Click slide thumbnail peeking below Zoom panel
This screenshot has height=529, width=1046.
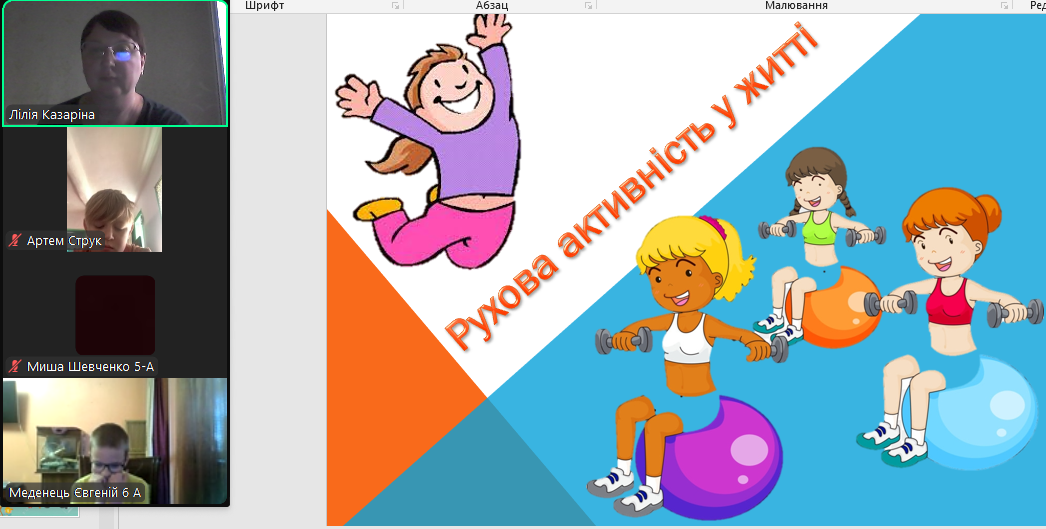(40, 511)
